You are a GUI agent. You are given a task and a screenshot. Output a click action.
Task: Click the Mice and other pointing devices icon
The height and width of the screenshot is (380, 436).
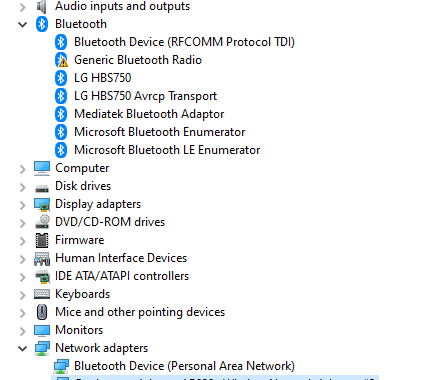pos(42,312)
